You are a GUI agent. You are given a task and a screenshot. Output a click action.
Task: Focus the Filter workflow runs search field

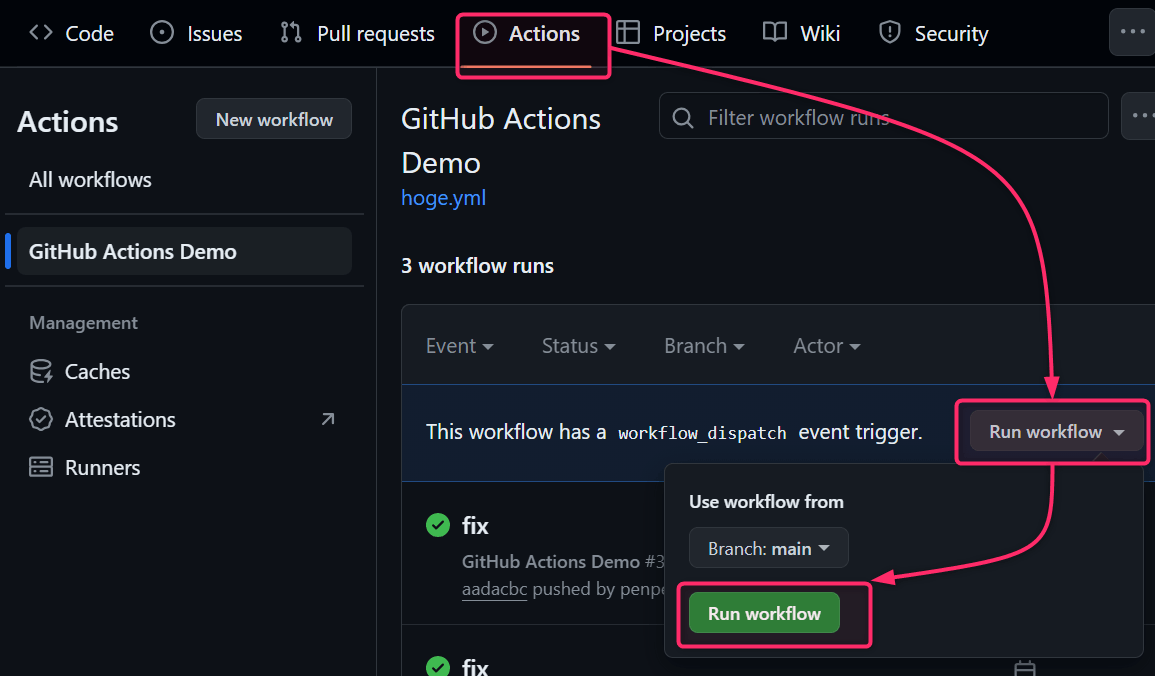pyautogui.click(x=884, y=116)
